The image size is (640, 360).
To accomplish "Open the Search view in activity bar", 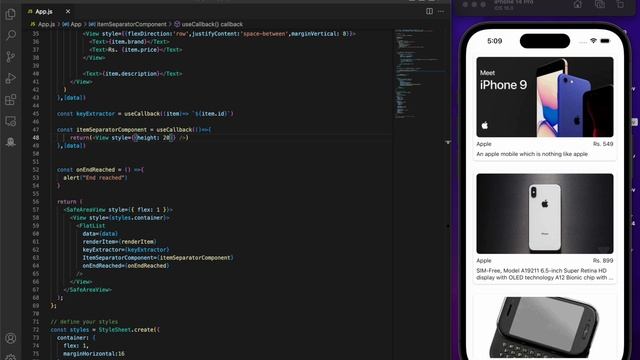I will point(11,36).
